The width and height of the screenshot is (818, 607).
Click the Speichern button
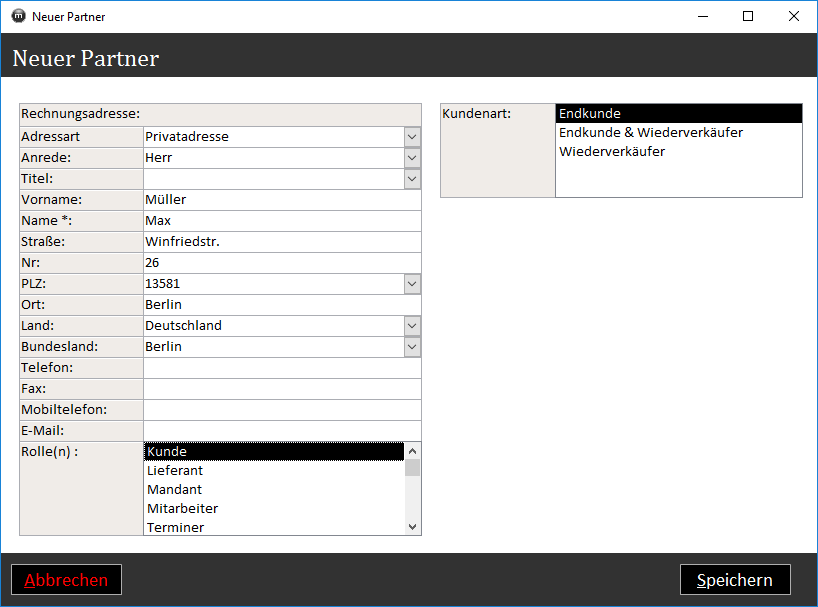[735, 580]
